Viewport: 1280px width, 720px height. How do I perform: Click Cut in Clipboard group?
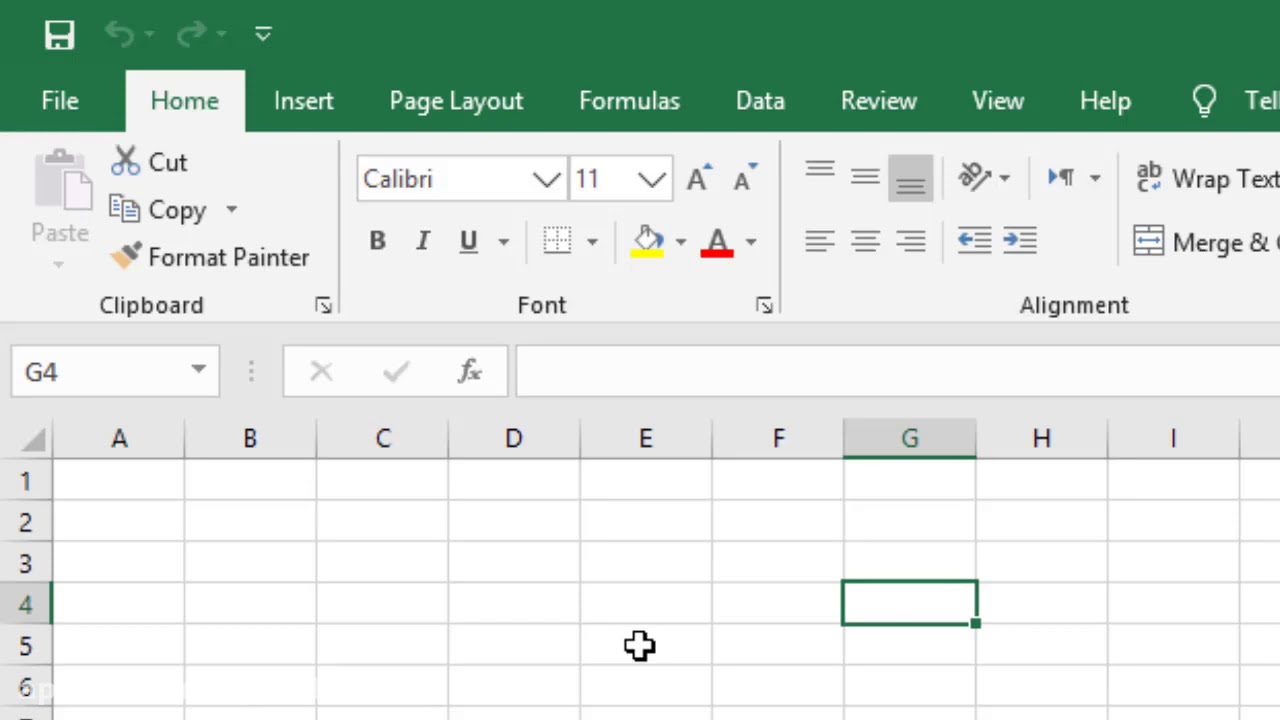[x=149, y=162]
